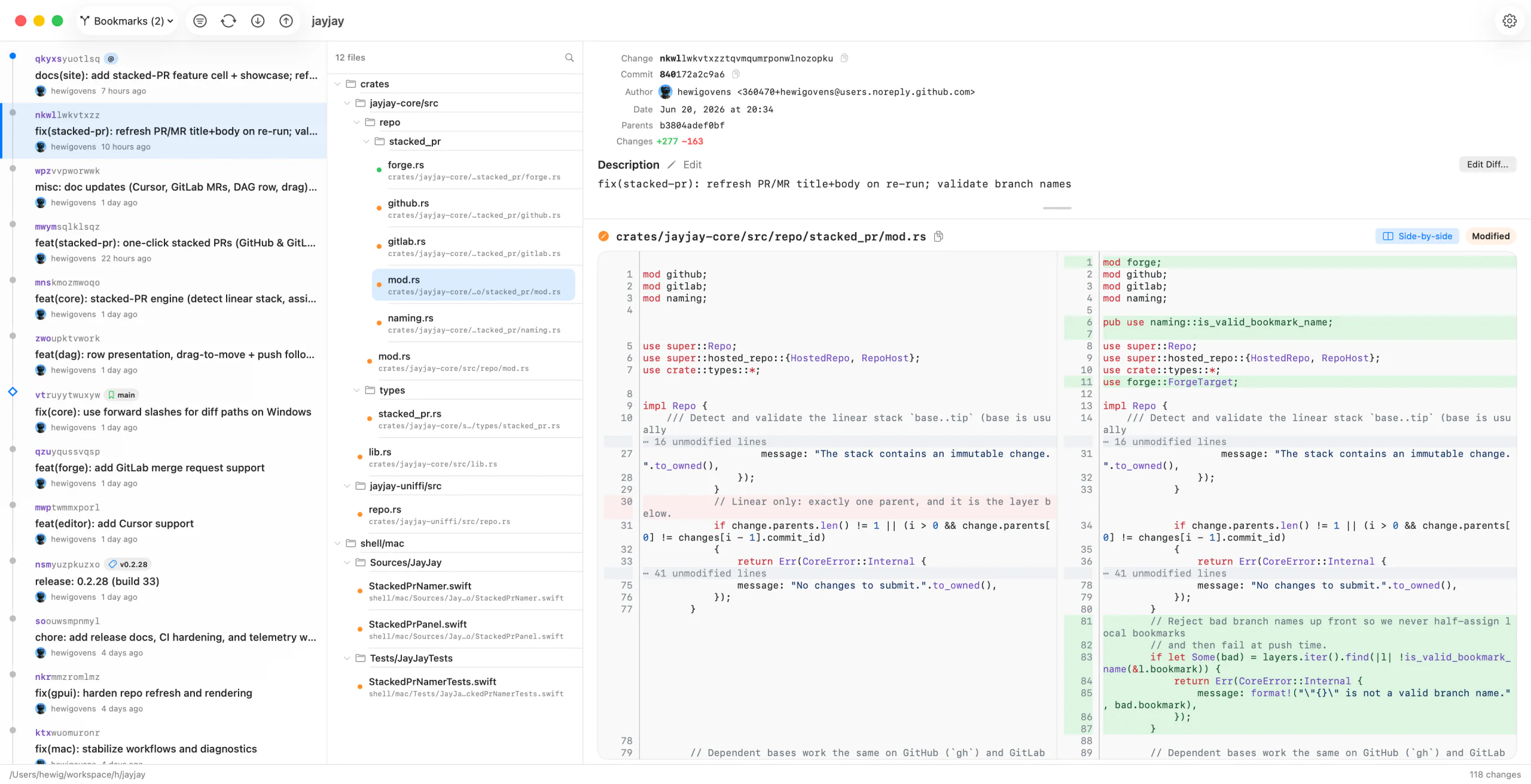Collapse the Sources/JayJay folder
Image resolution: width=1531 pixels, height=784 pixels.
click(x=347, y=562)
